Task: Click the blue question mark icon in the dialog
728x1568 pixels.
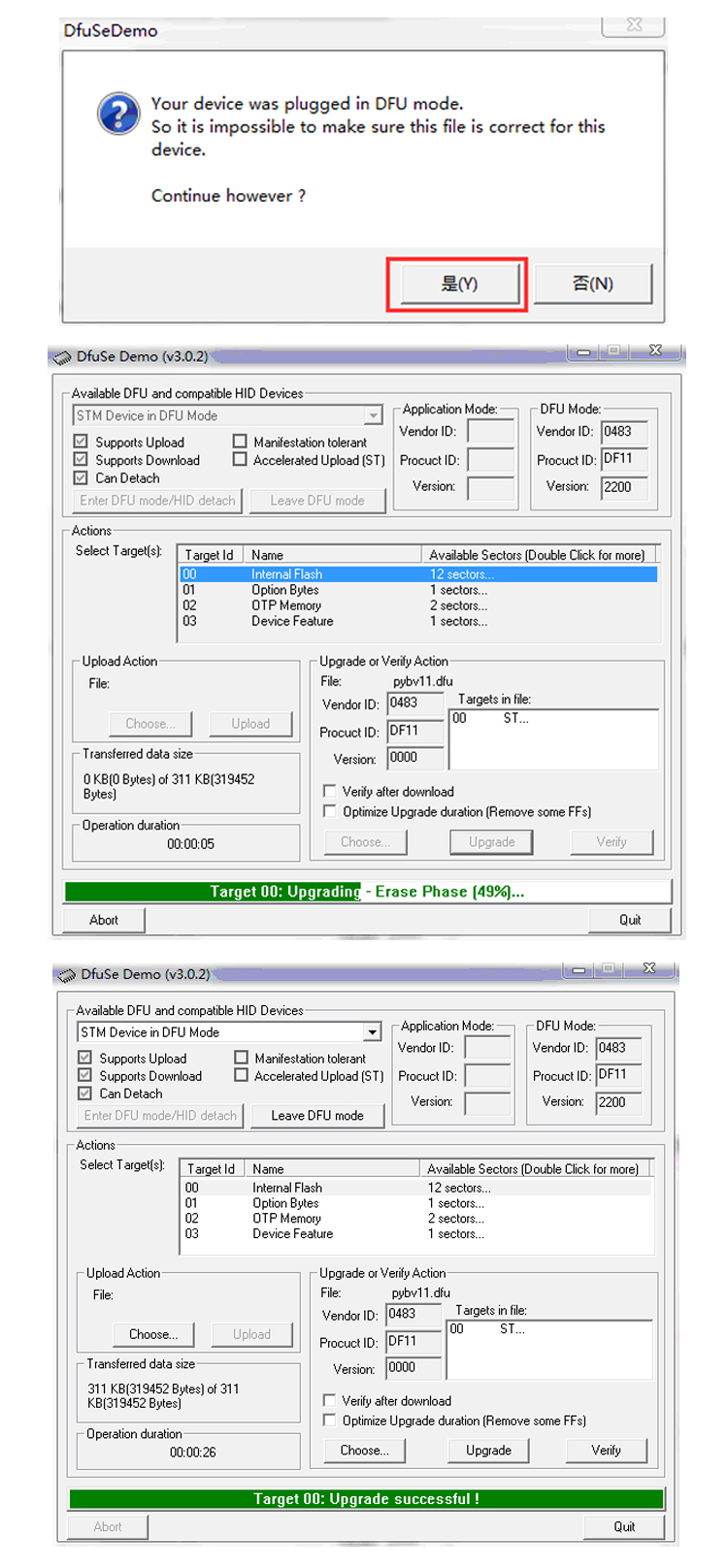Action: click(118, 114)
